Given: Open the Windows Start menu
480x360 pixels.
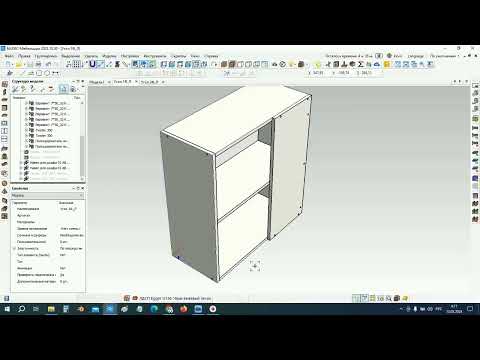Looking at the screenshot, I should coord(7,309).
